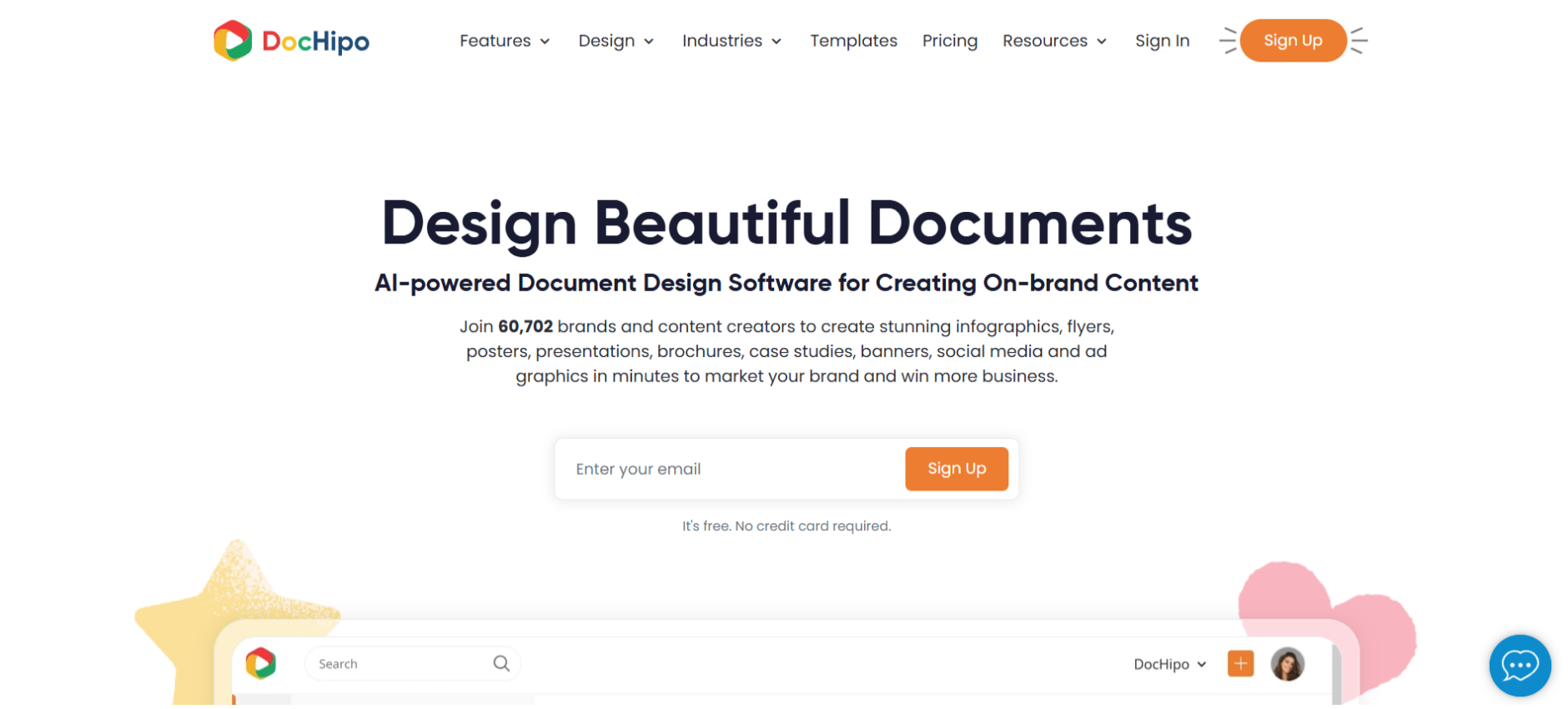Image resolution: width=1568 pixels, height=709 pixels.
Task: Click the user profile avatar photo
Action: click(x=1287, y=664)
